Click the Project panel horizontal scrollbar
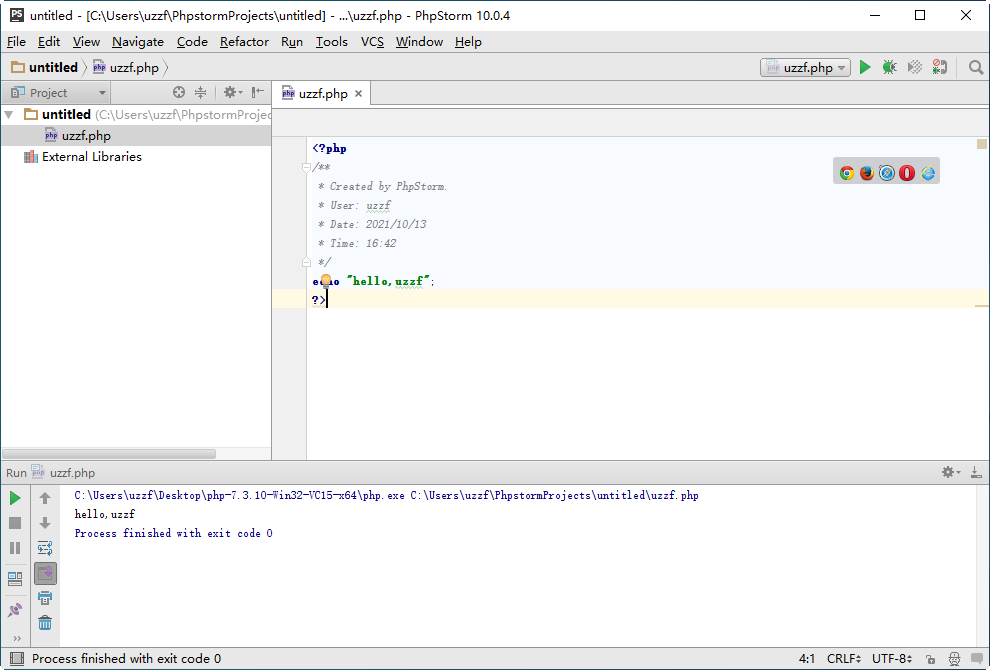 tap(109, 454)
